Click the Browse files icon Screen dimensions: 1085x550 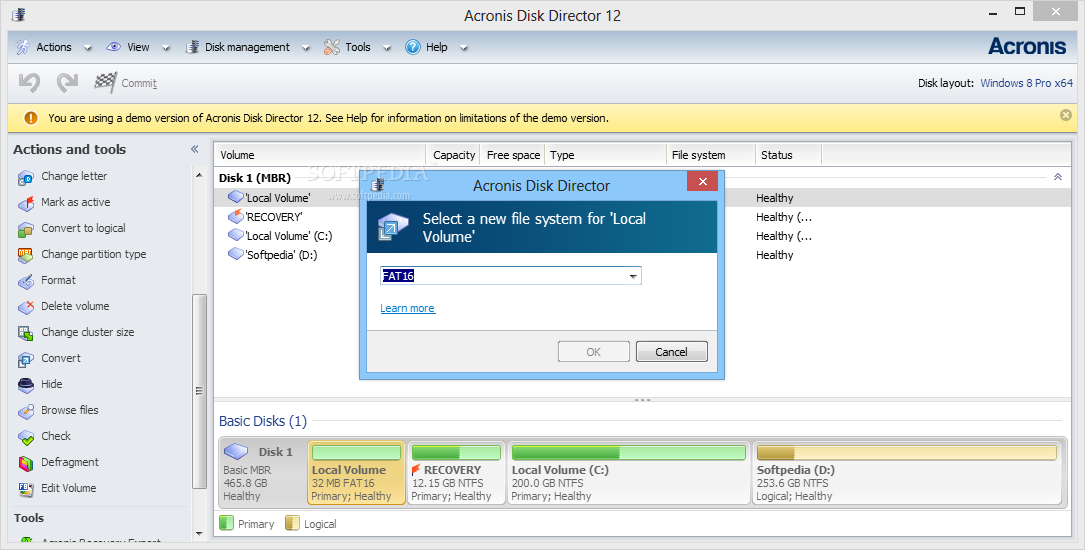26,411
